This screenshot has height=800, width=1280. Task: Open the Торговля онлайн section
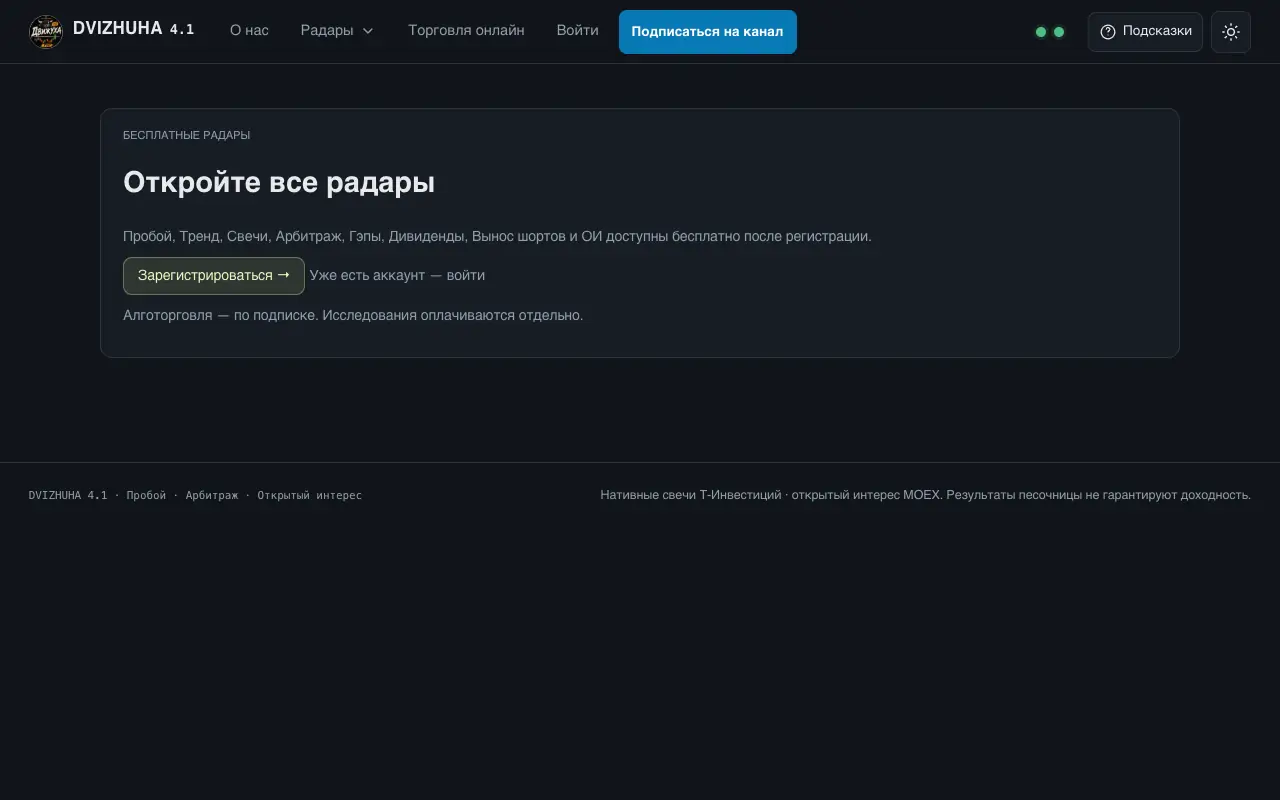click(x=466, y=31)
